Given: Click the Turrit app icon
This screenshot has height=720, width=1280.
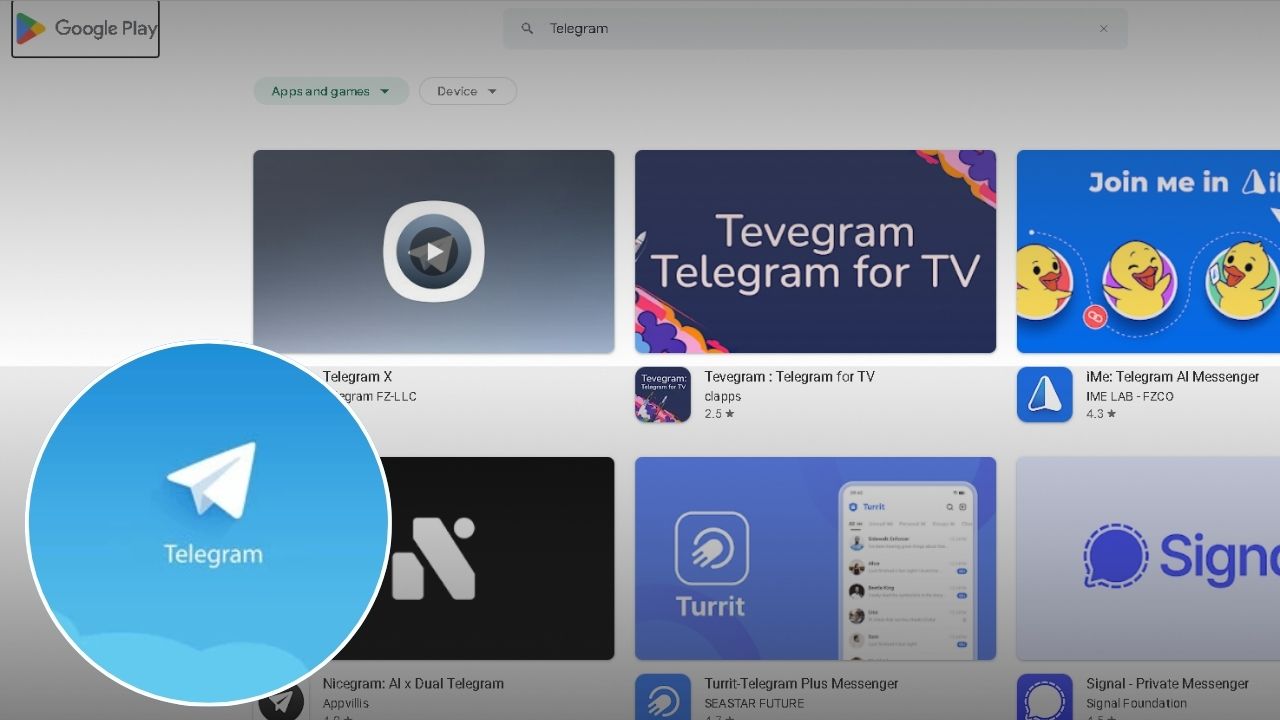Looking at the screenshot, I should 663,697.
